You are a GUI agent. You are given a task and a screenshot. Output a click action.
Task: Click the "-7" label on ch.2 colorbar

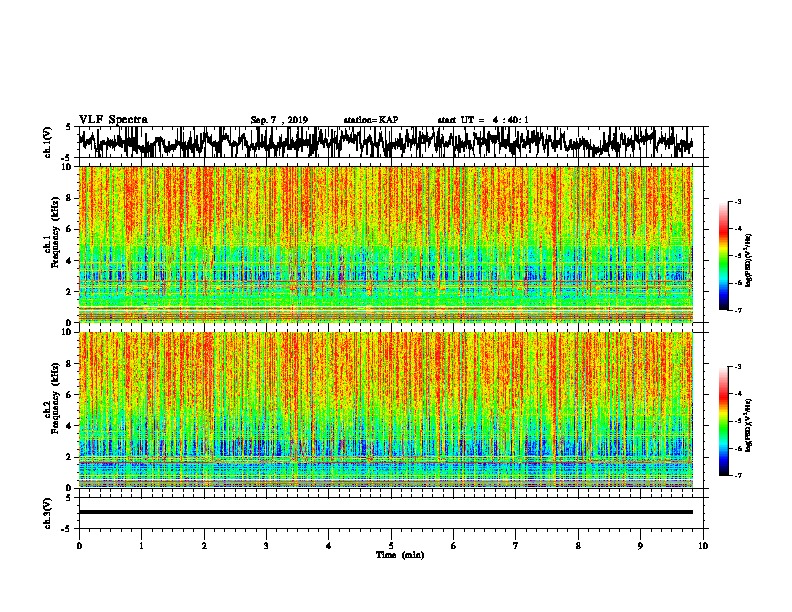pyautogui.click(x=737, y=476)
